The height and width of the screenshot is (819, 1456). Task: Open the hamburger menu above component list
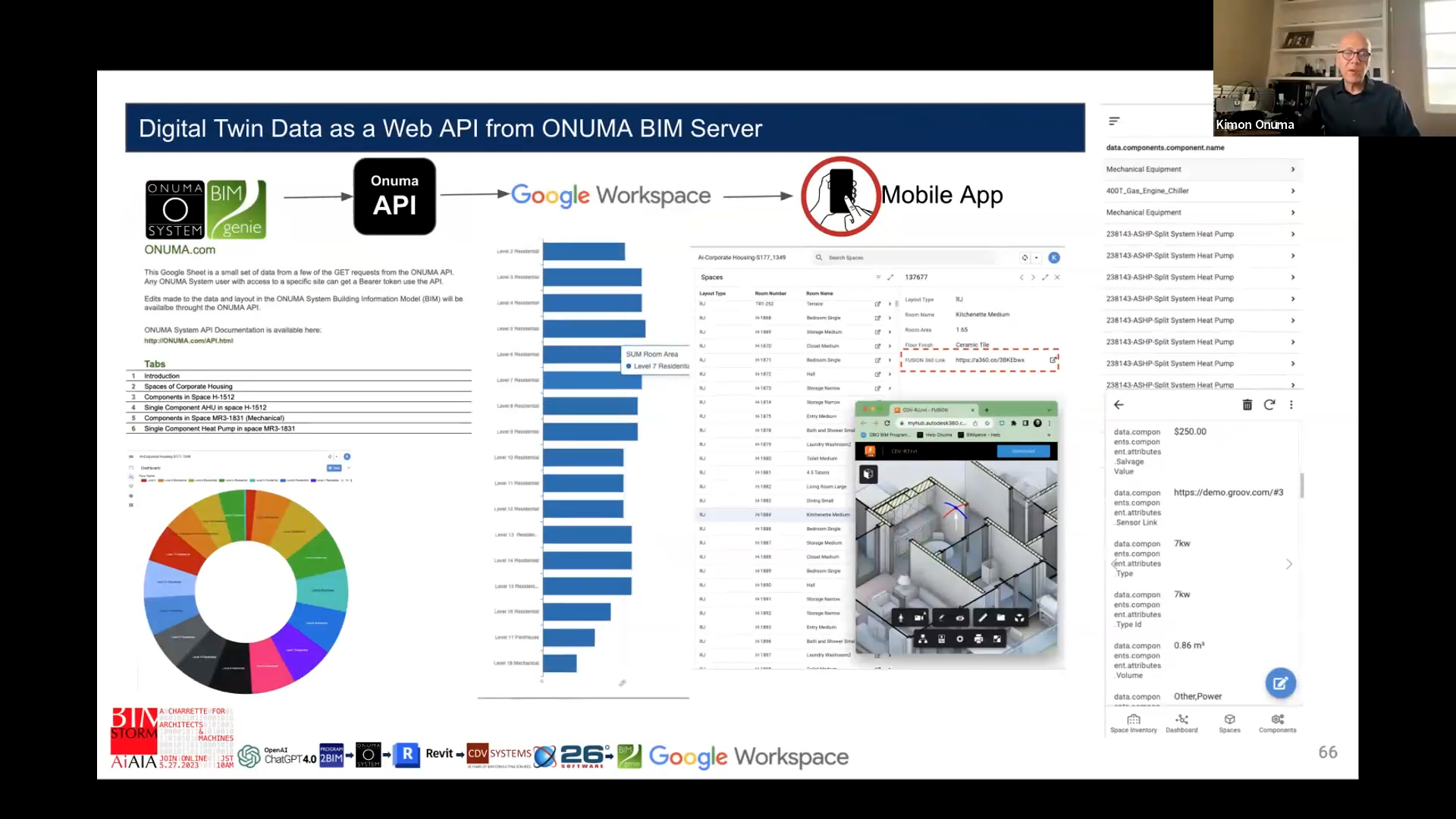click(1114, 121)
